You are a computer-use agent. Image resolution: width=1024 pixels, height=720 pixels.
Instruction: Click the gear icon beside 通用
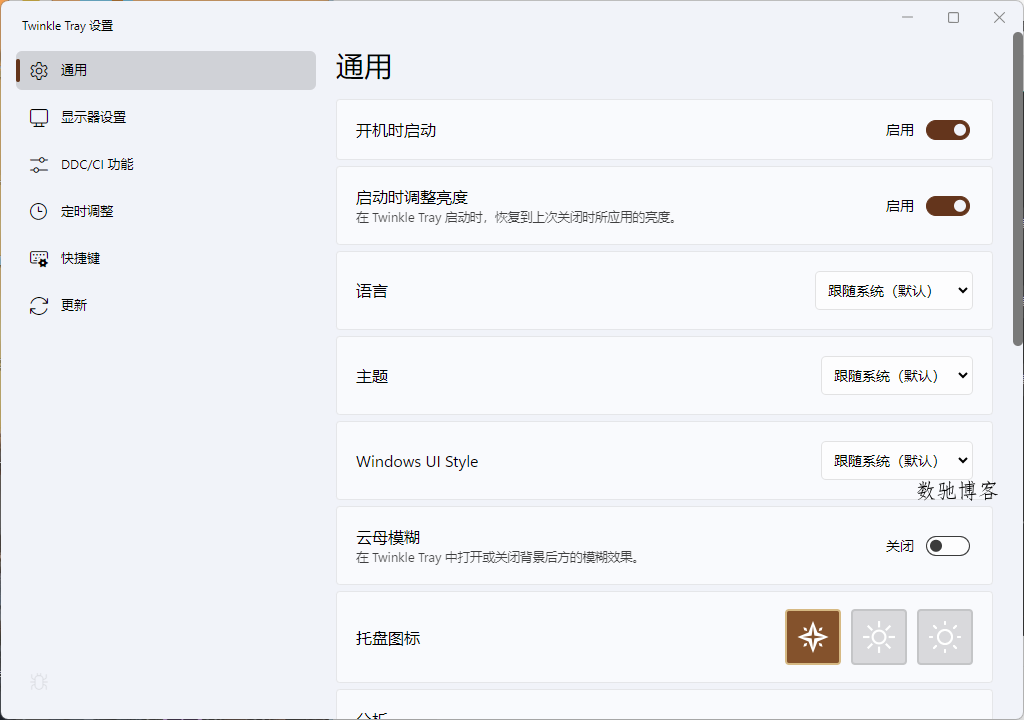(39, 71)
